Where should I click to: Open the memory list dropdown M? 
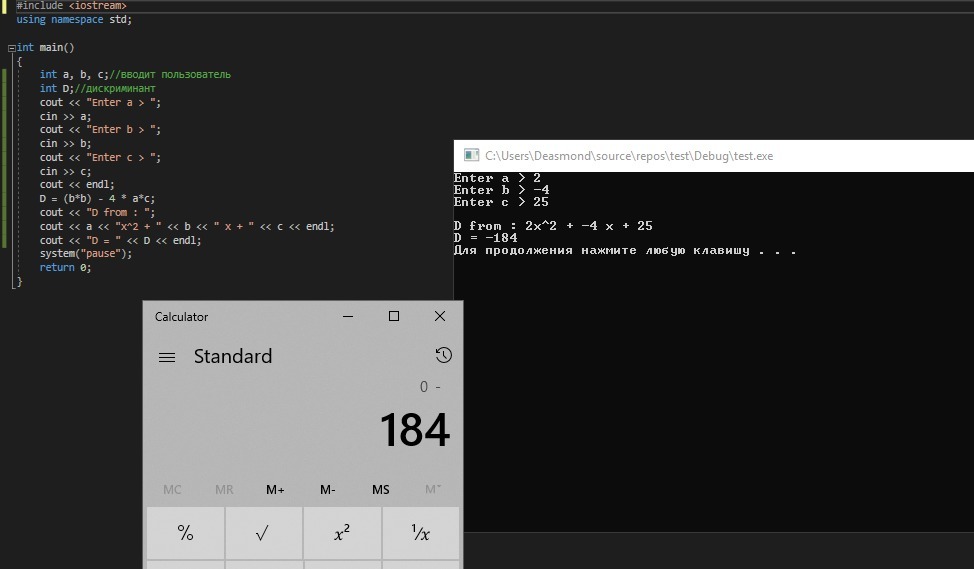click(433, 489)
